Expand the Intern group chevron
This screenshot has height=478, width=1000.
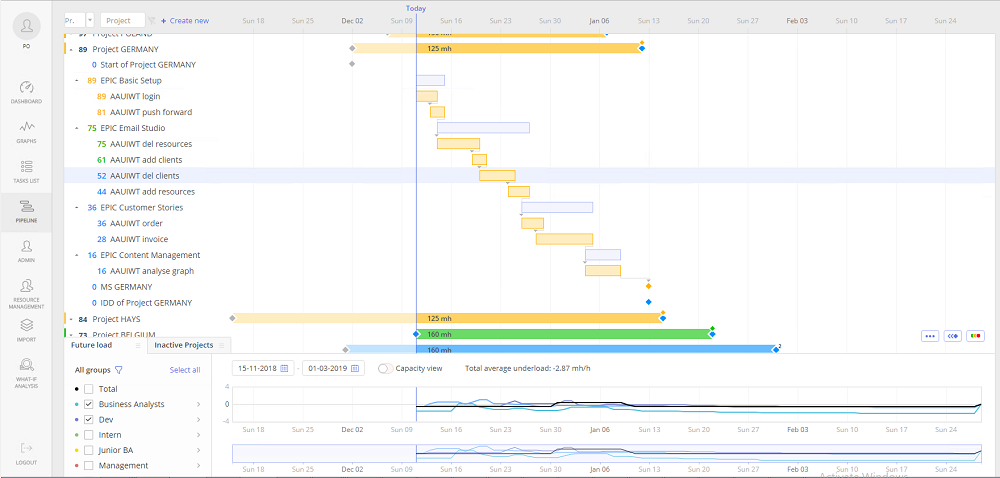pyautogui.click(x=198, y=435)
